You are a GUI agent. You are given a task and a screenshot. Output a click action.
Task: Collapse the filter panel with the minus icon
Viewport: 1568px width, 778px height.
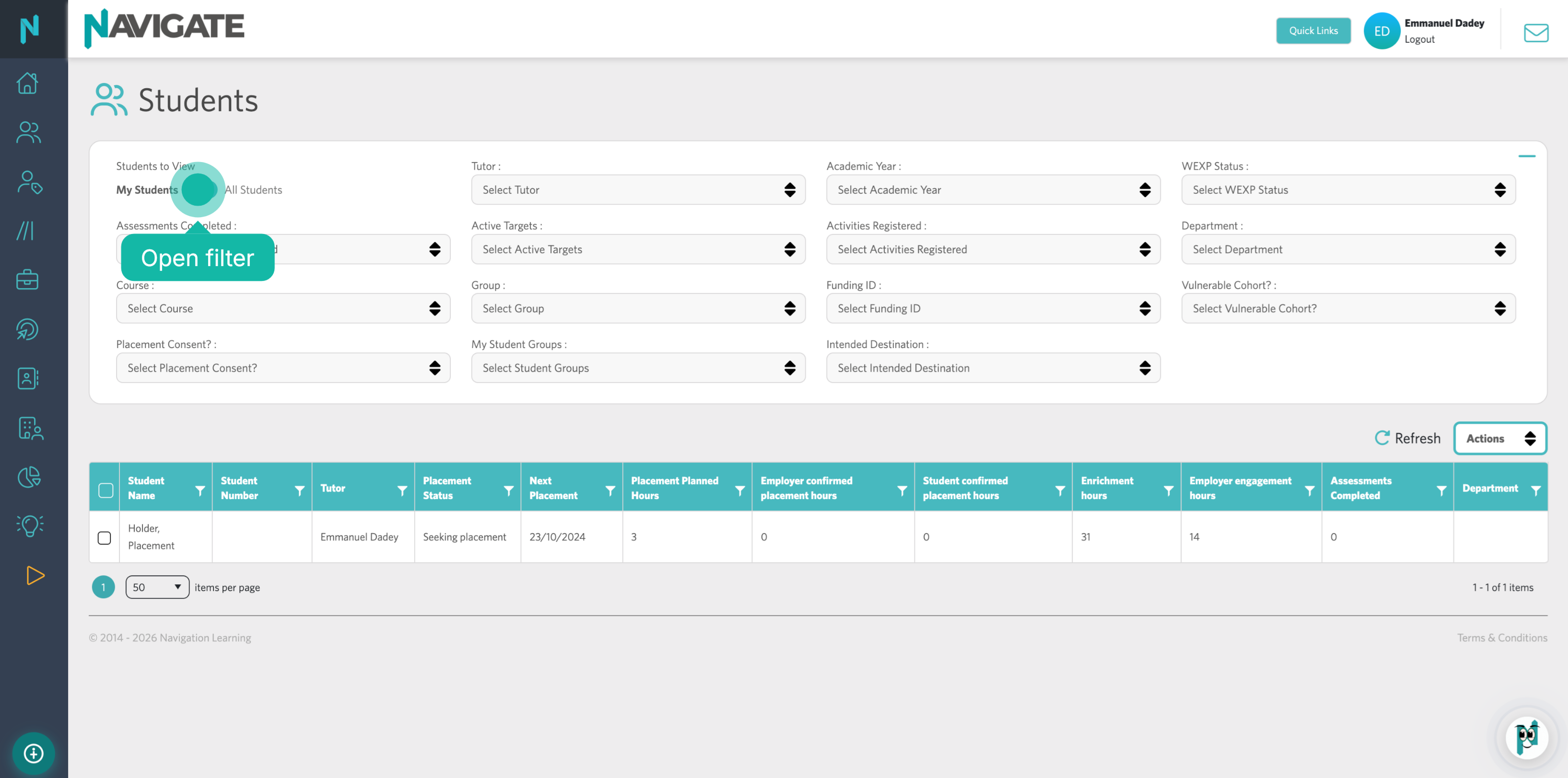coord(1527,156)
